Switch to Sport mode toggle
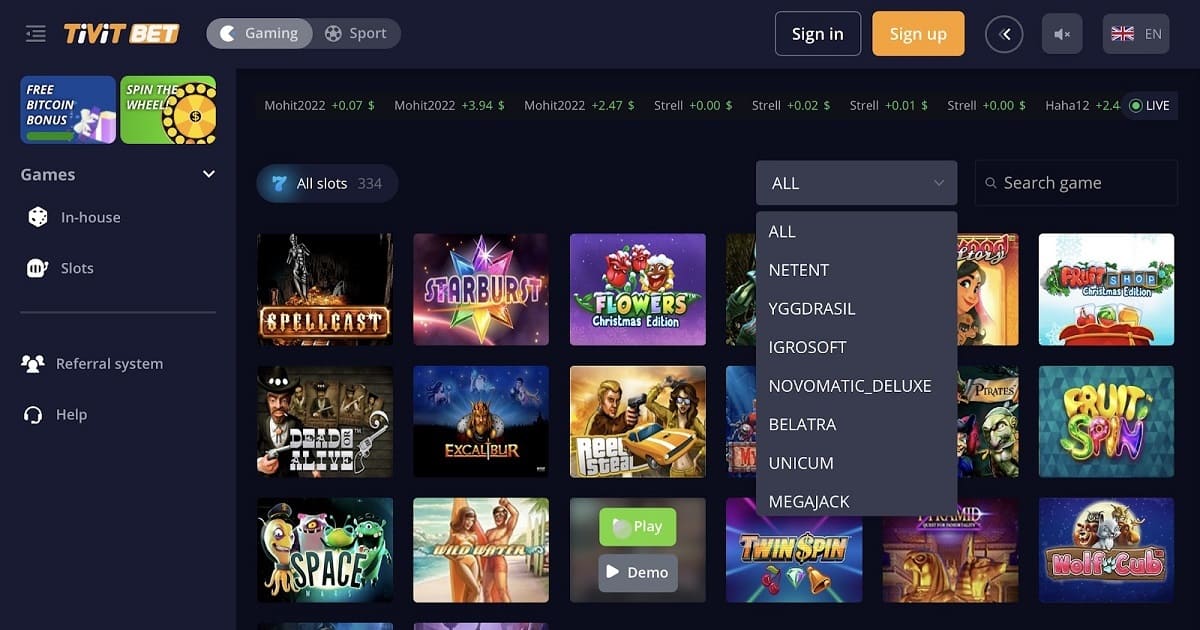 [x=356, y=33]
